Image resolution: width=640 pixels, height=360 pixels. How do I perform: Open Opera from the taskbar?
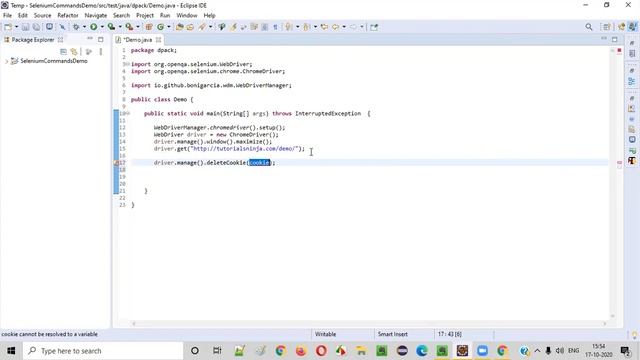[x=321, y=351]
